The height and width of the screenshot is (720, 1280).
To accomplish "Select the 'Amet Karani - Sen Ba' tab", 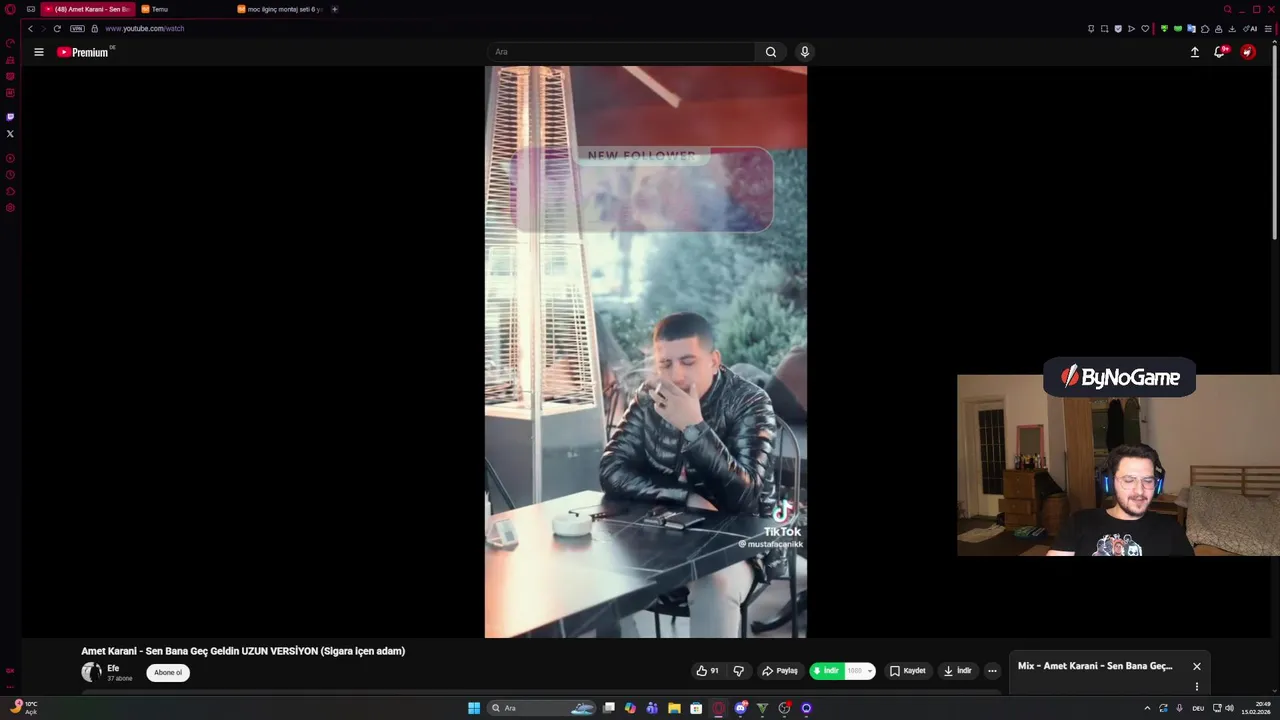I will pyautogui.click(x=88, y=9).
